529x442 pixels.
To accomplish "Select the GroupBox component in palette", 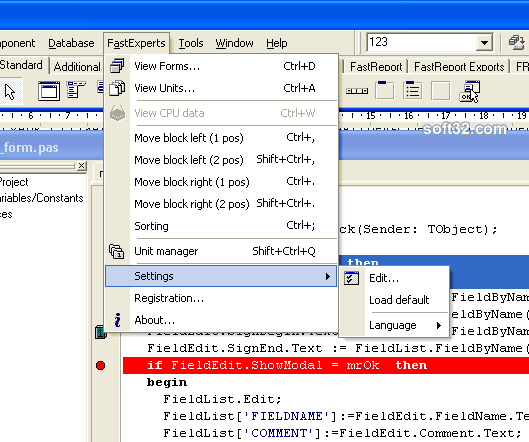I will [x=385, y=90].
